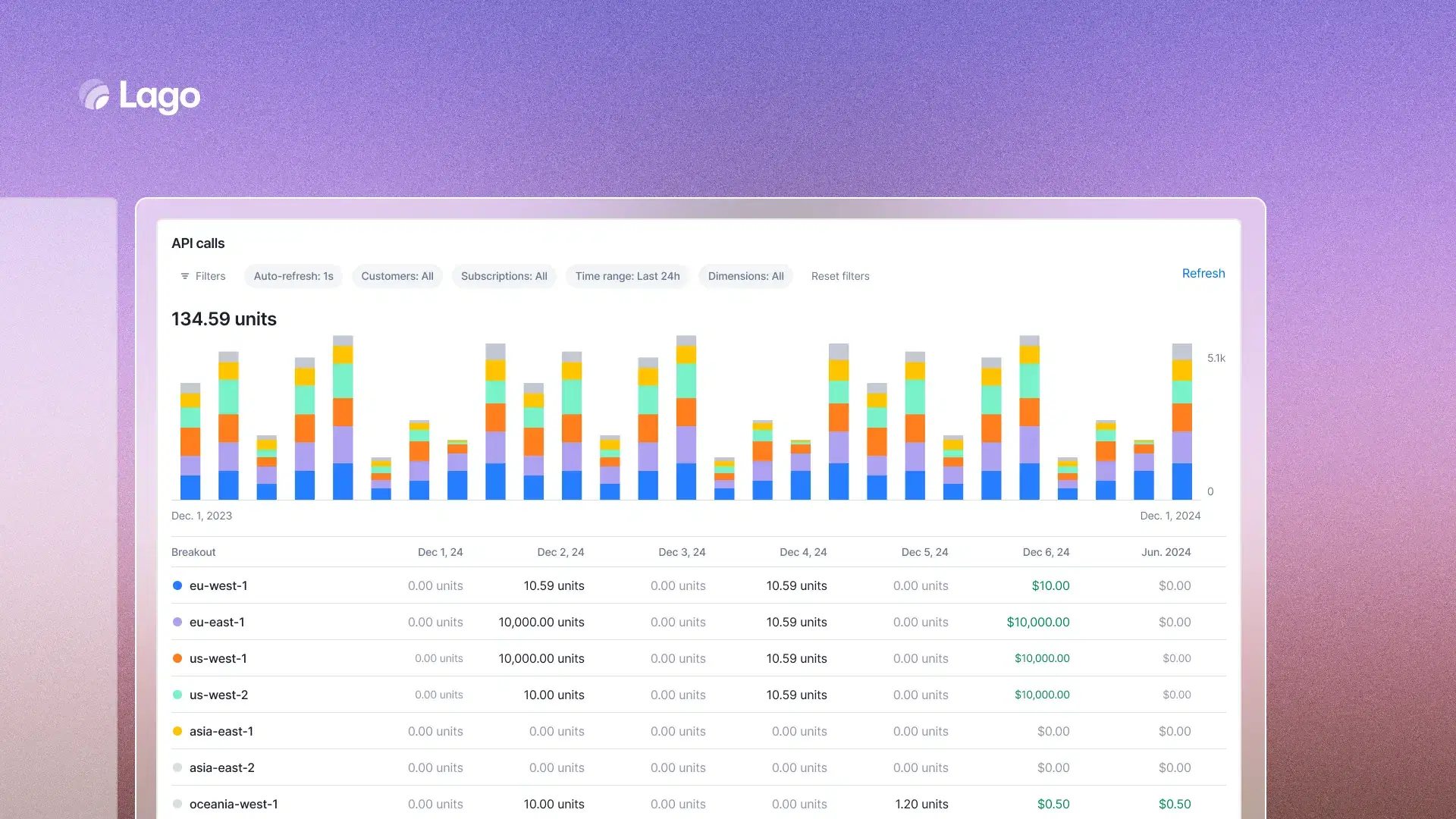Click the API calls heading
The image size is (1456, 819).
(x=198, y=243)
